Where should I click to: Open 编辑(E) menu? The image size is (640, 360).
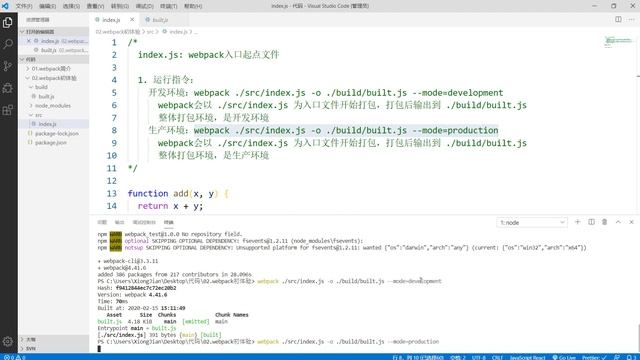[x=47, y=6]
